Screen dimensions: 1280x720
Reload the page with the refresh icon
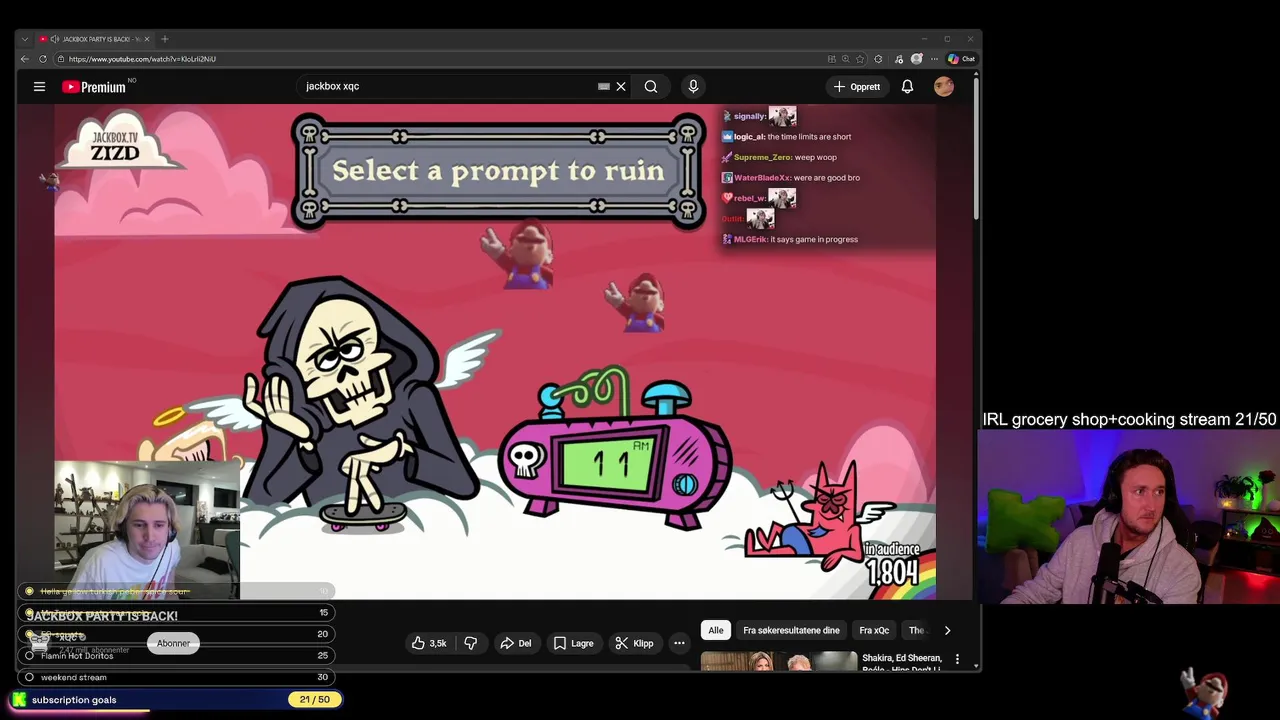[x=43, y=59]
